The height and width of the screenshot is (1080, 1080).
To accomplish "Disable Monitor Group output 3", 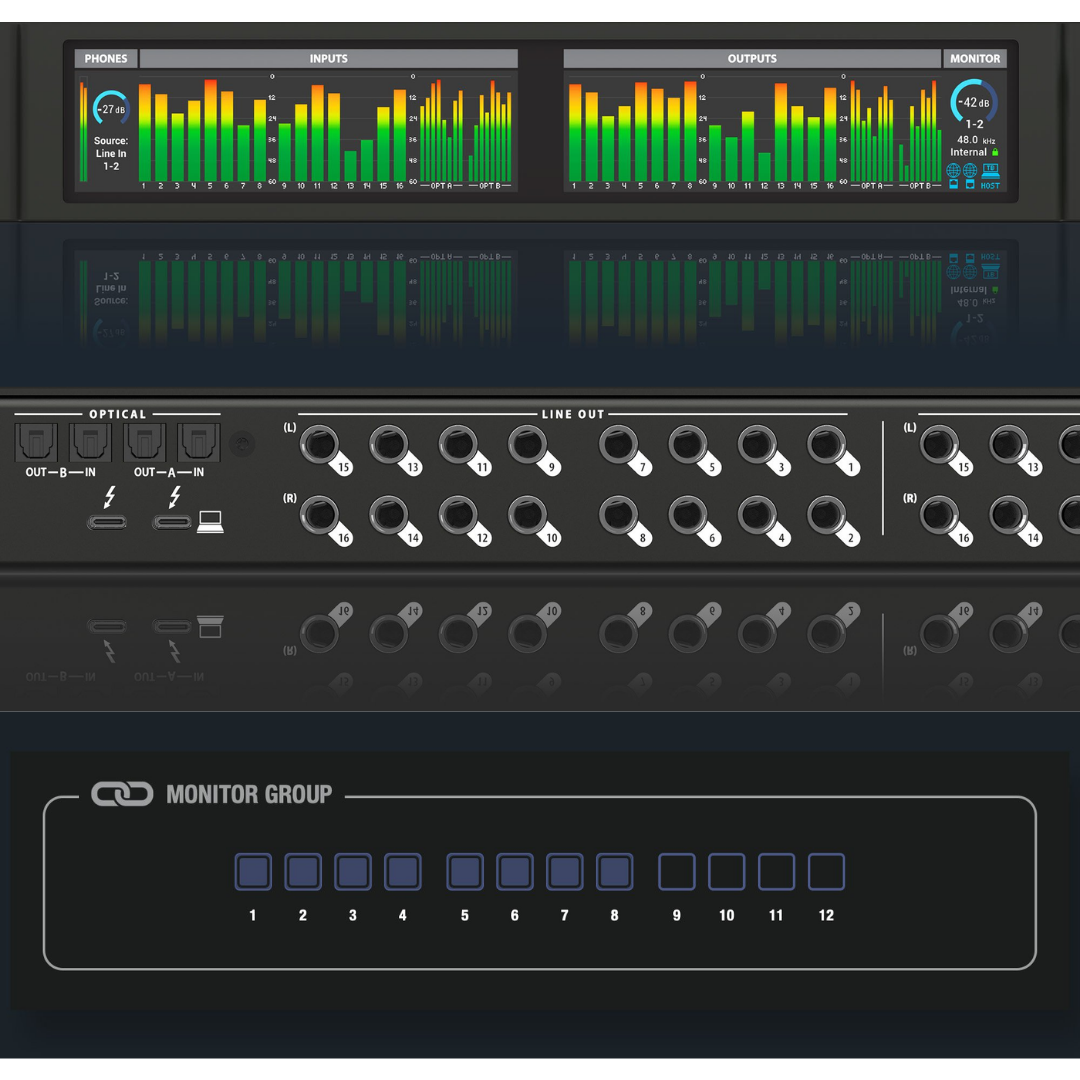I will (353, 871).
